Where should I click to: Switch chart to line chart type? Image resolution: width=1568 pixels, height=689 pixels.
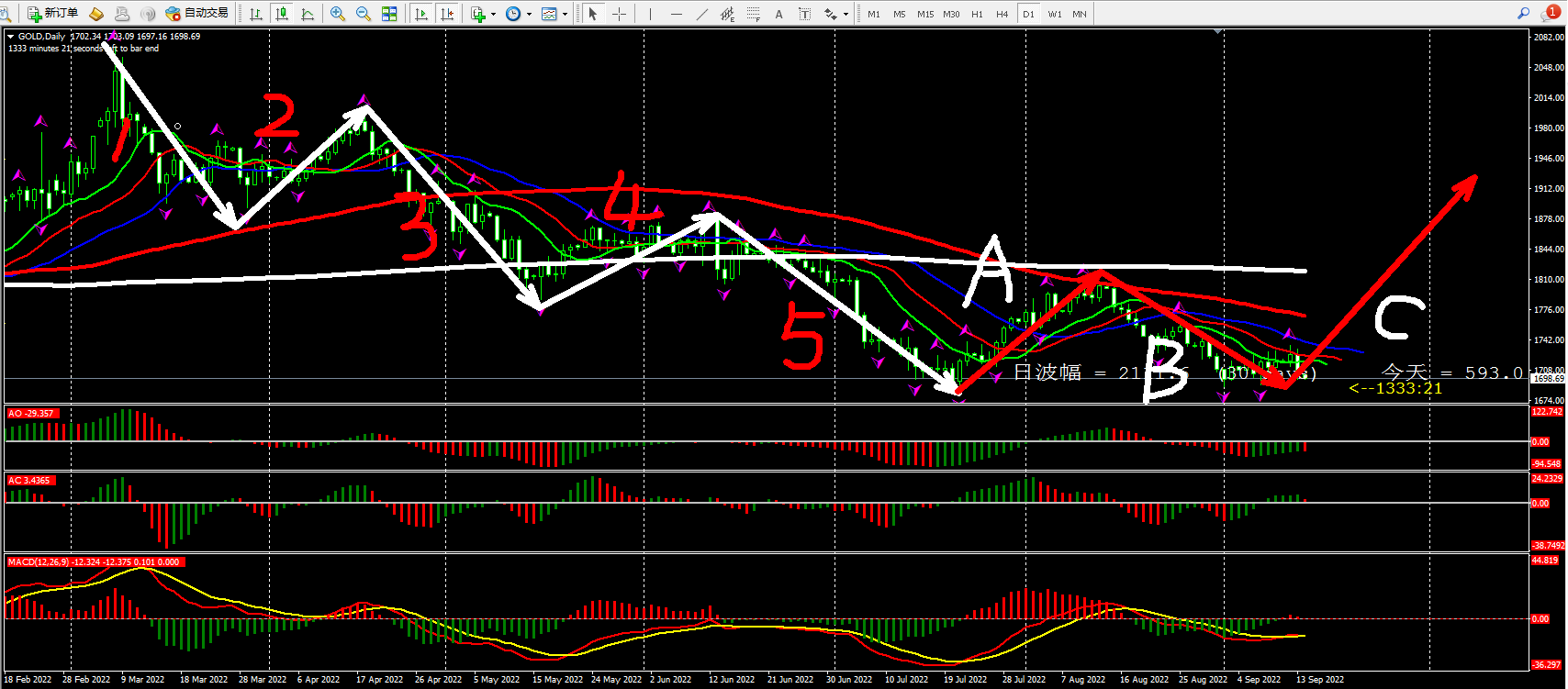coord(308,14)
